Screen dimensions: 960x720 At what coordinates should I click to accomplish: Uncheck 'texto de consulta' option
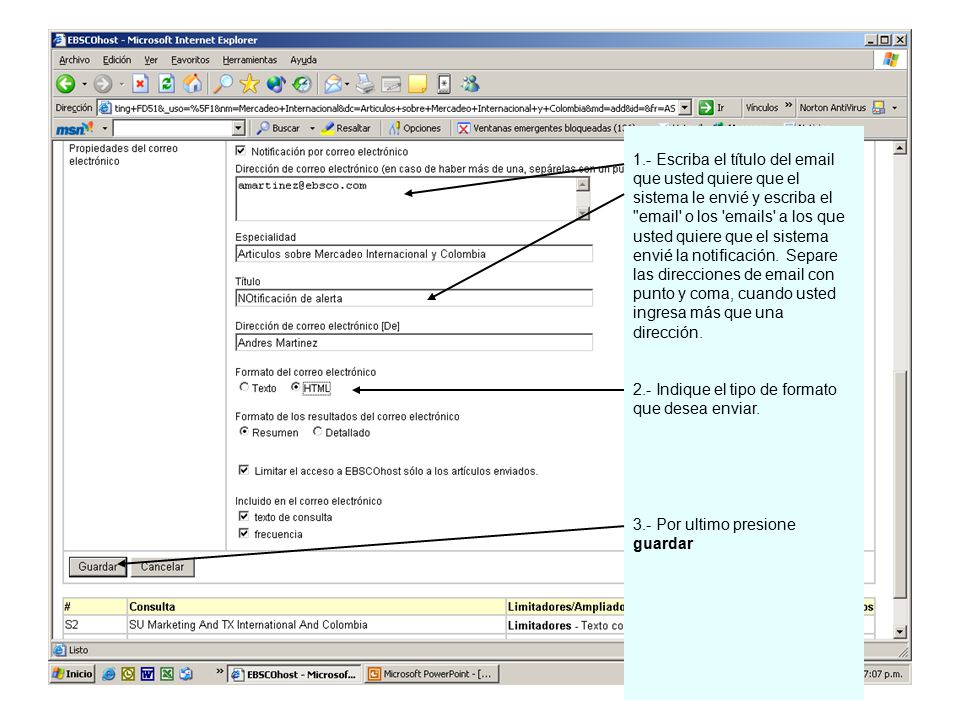244,516
